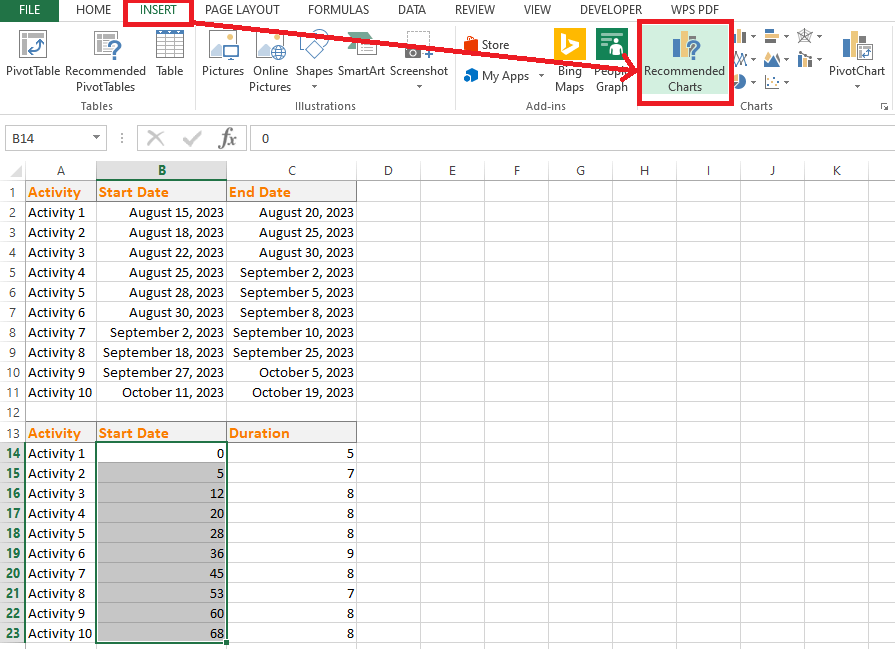Switch to the FORMULAS ribbon tab
Screen dimensions: 895x649
click(338, 10)
